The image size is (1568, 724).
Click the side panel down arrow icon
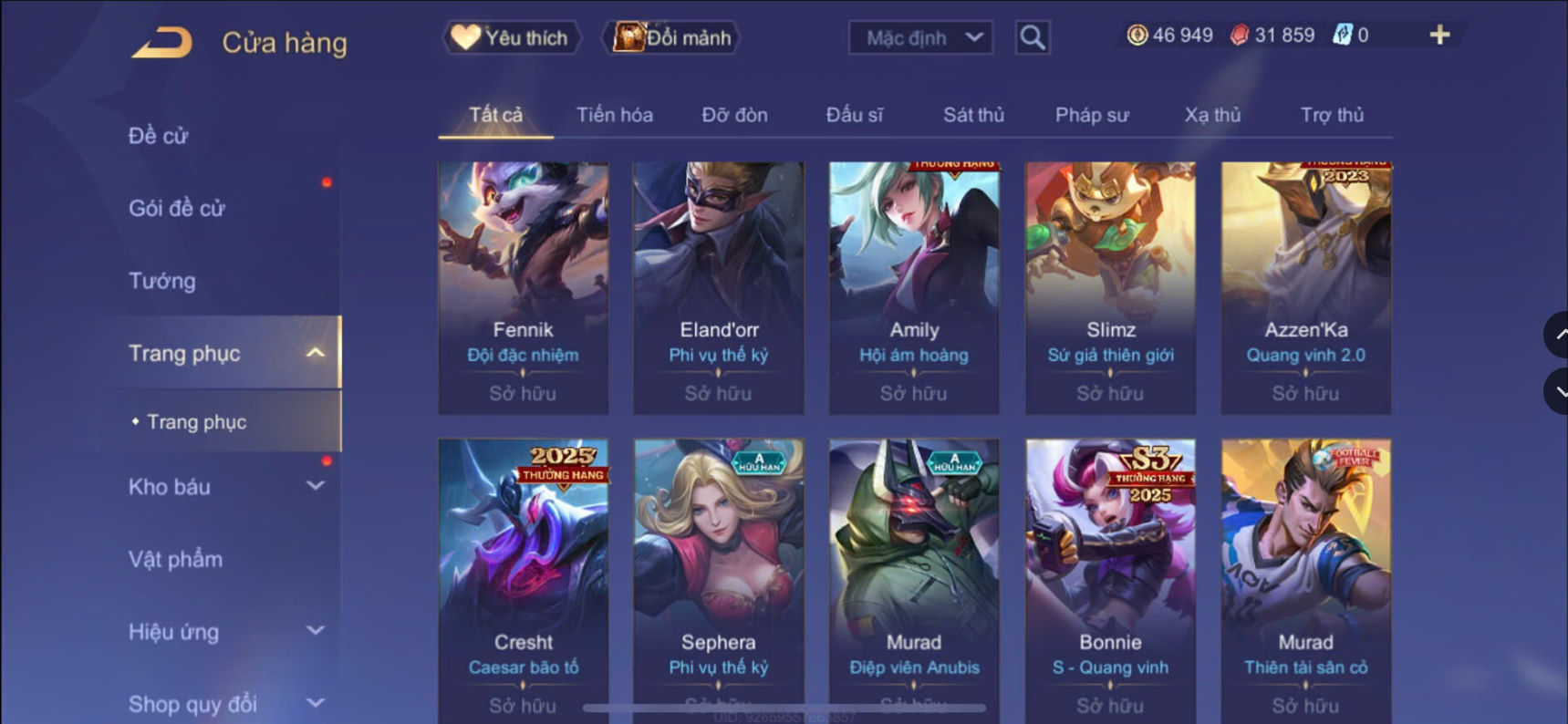(1557, 391)
